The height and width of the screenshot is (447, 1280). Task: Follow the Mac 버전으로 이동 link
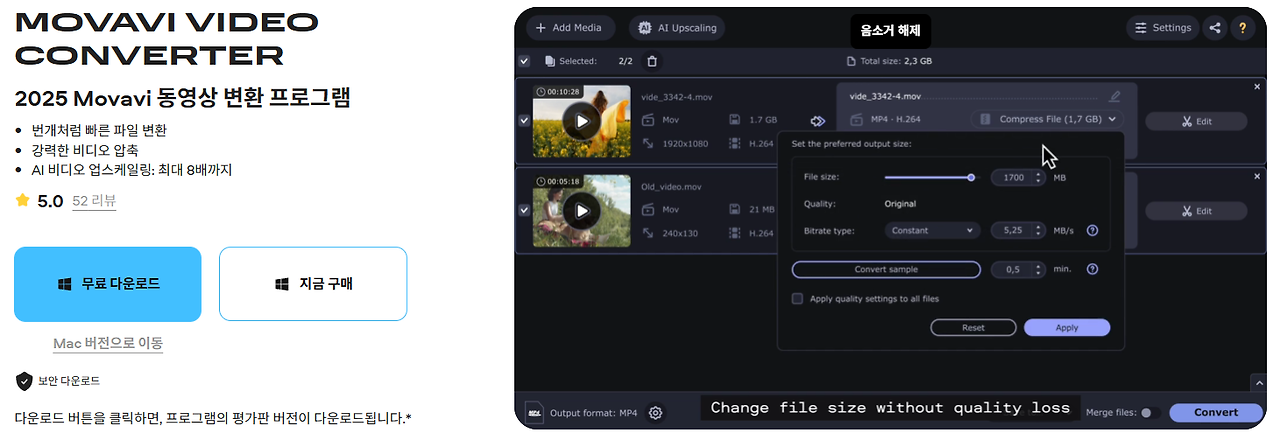(108, 343)
